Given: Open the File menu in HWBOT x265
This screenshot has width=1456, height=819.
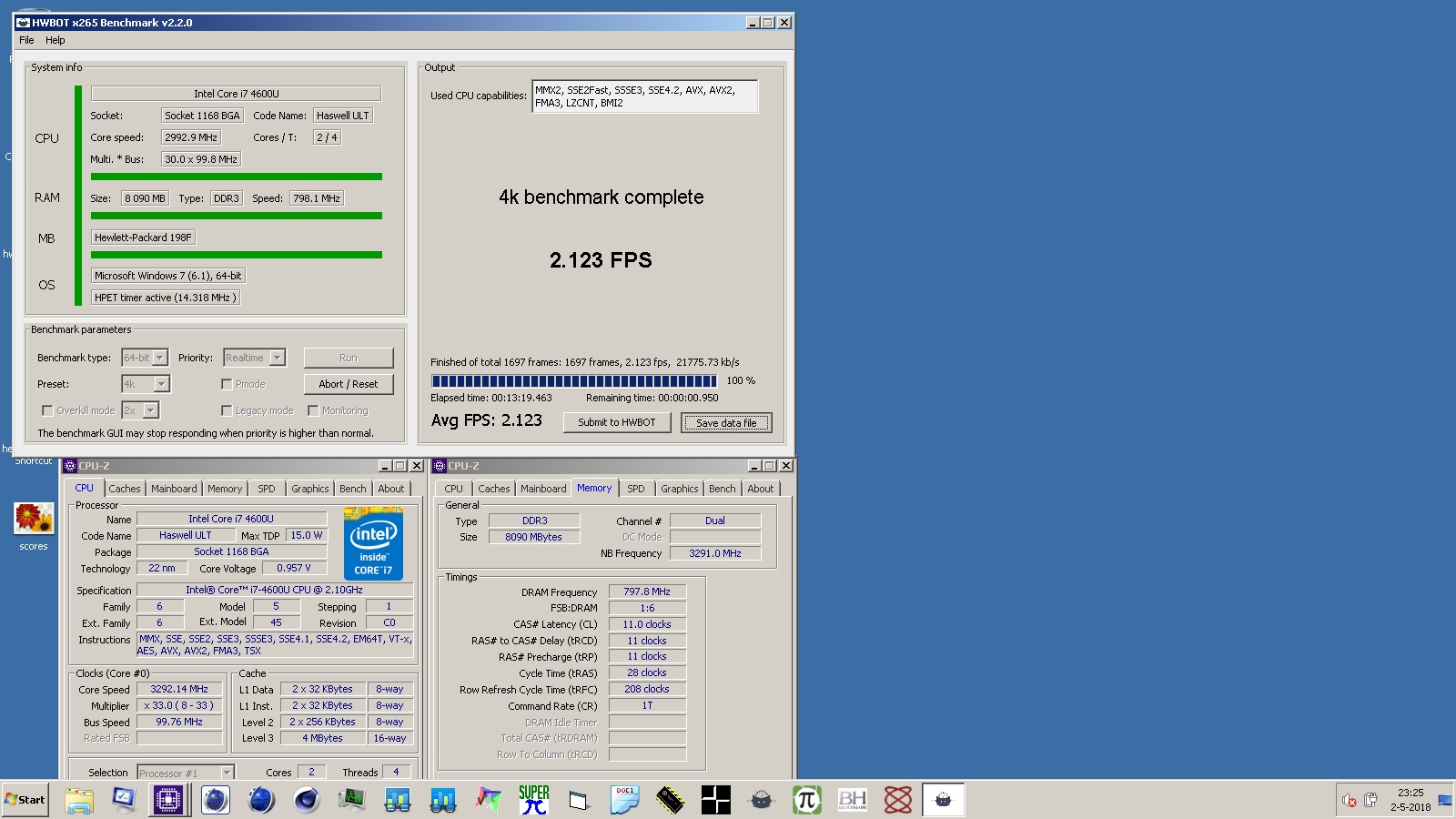Looking at the screenshot, I should click(x=26, y=40).
